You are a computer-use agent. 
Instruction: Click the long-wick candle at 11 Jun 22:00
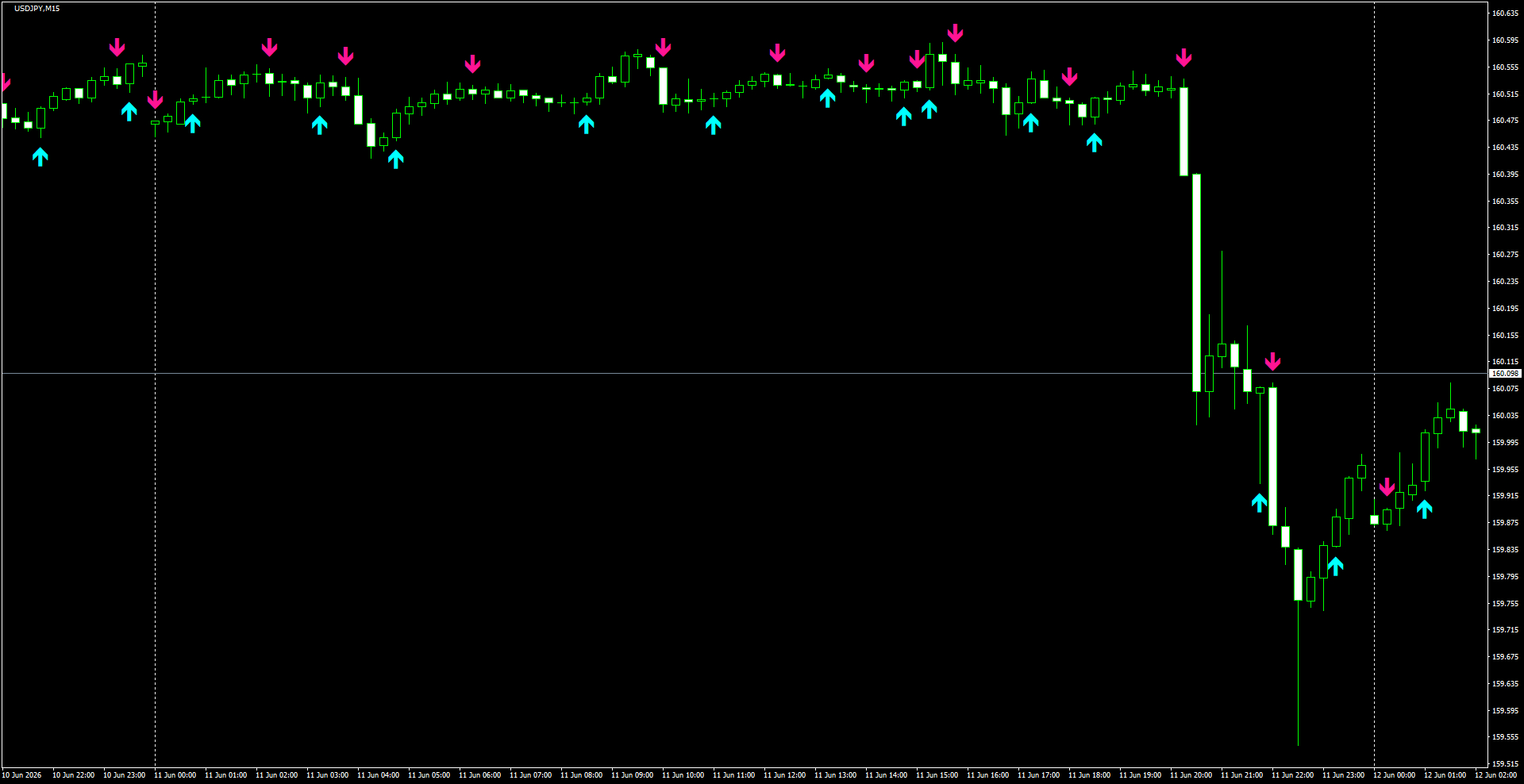(1299, 575)
